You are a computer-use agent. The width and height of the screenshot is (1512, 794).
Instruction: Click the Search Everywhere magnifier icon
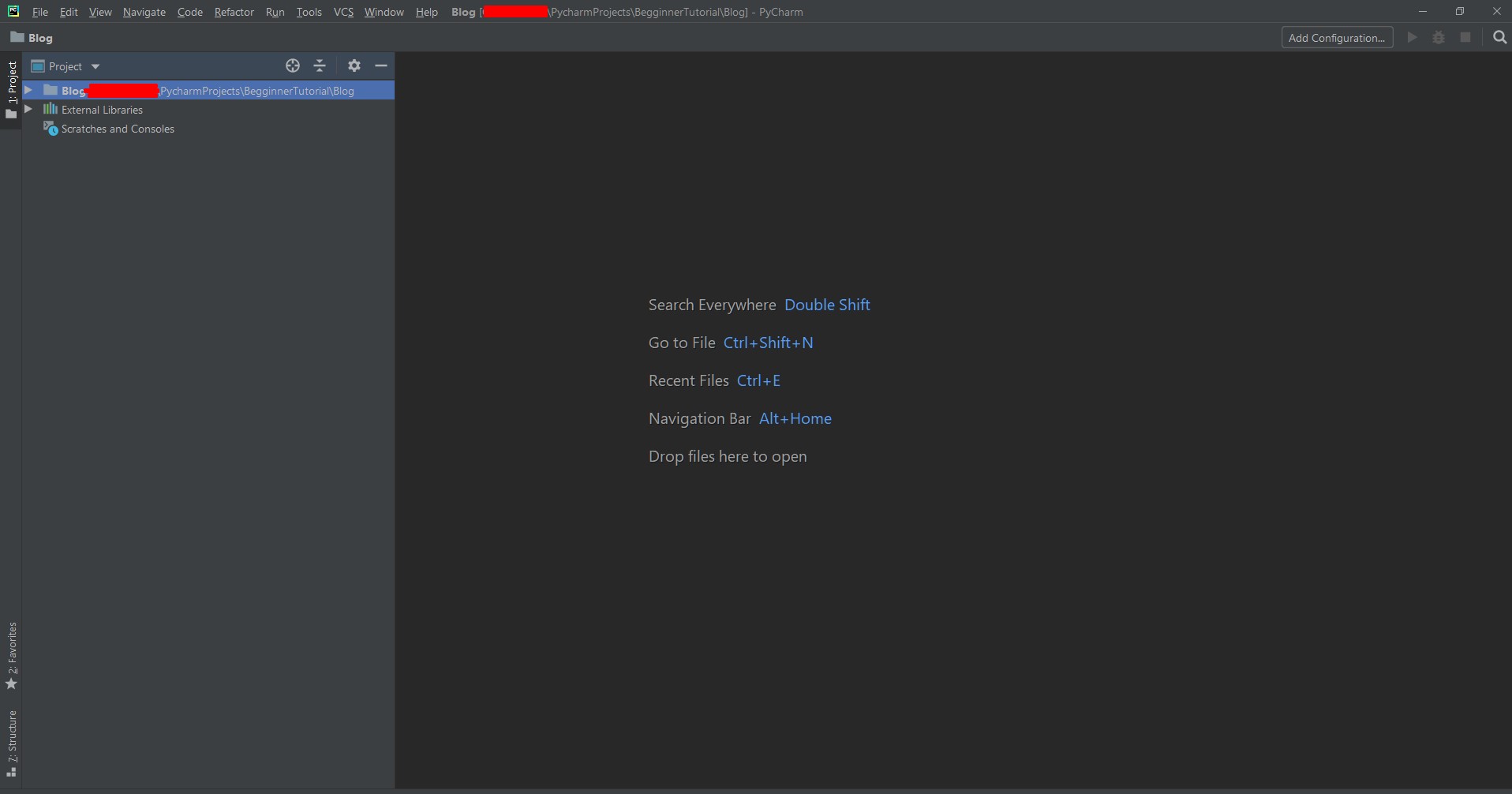[1499, 38]
